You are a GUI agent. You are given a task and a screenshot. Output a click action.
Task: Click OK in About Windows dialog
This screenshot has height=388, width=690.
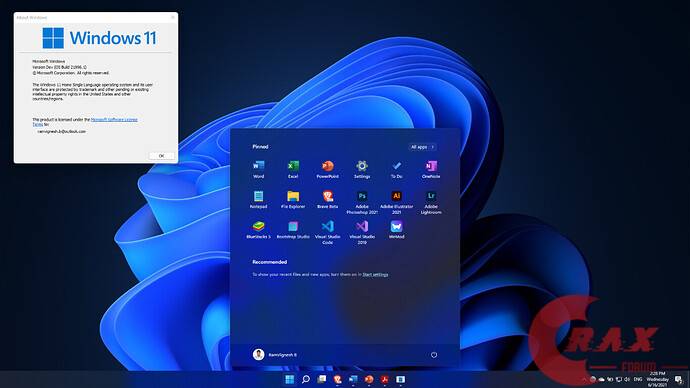pyautogui.click(x=161, y=156)
